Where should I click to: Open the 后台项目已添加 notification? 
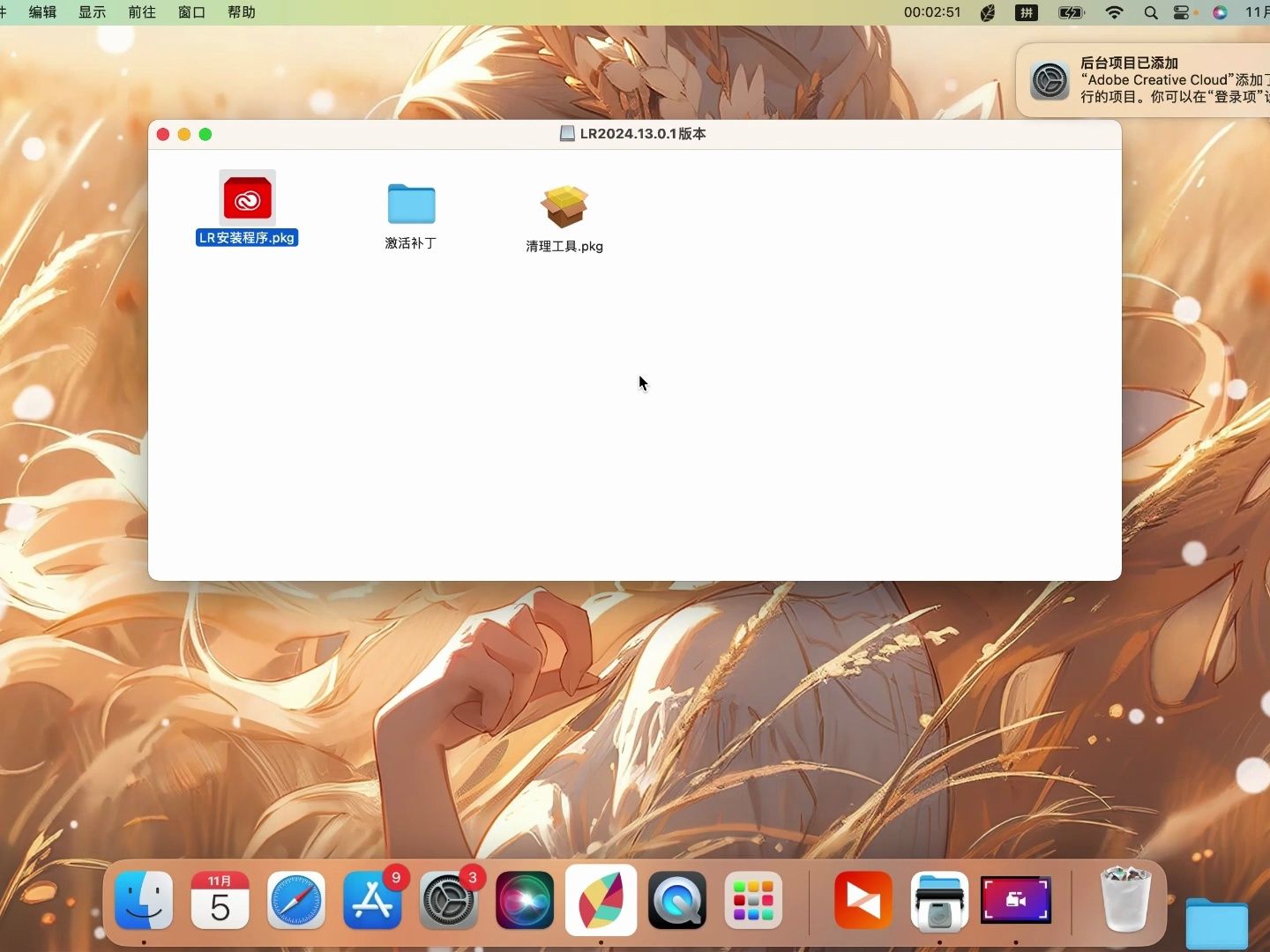1144,80
